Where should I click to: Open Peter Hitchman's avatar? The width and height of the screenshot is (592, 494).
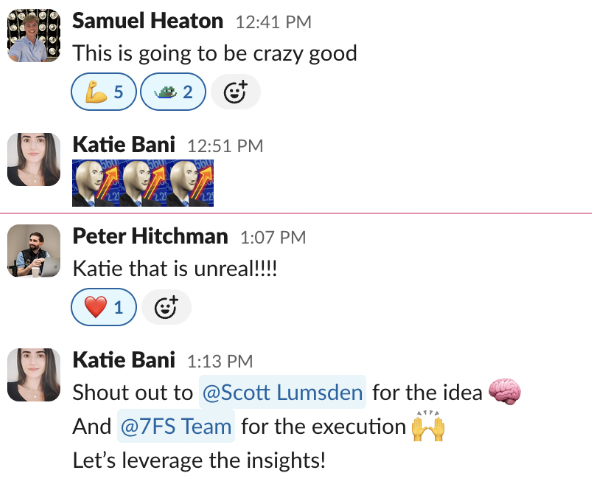(x=34, y=251)
